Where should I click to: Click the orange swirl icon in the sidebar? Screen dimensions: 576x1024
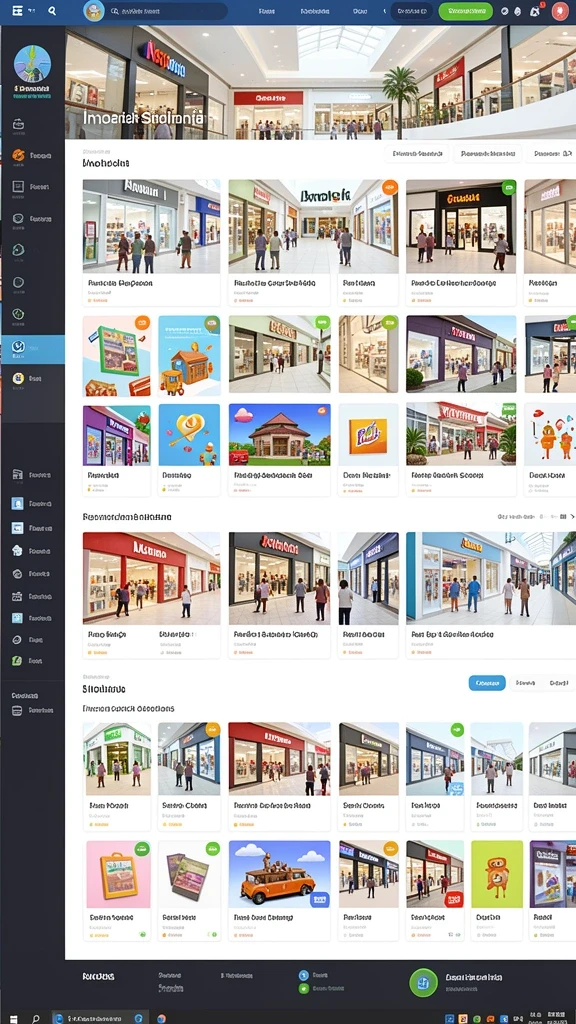[18, 155]
